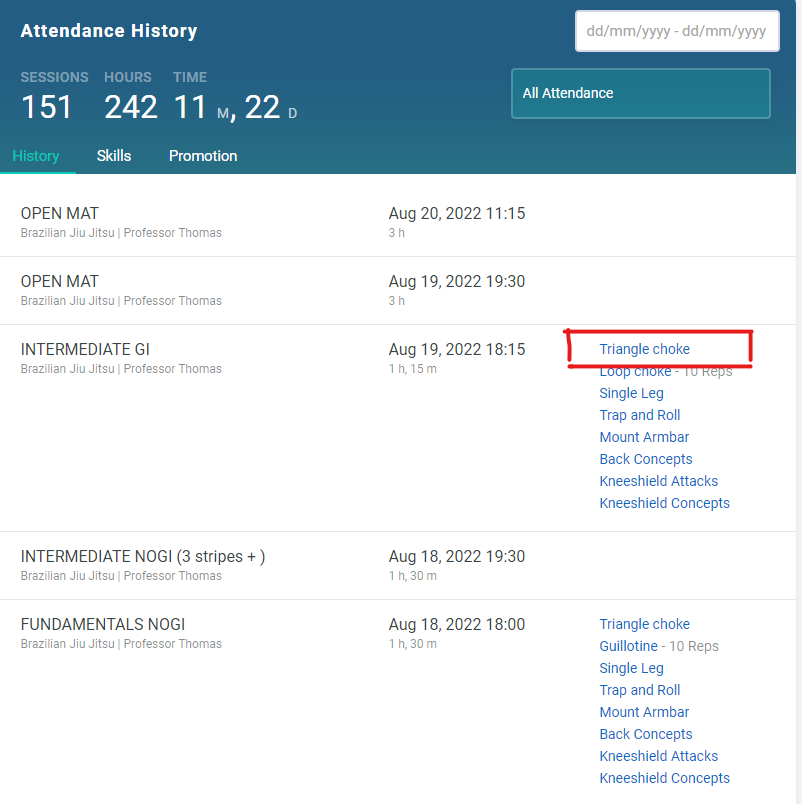Open Back Concepts in Fundamentals Nogi session
The width and height of the screenshot is (802, 804).
(646, 735)
